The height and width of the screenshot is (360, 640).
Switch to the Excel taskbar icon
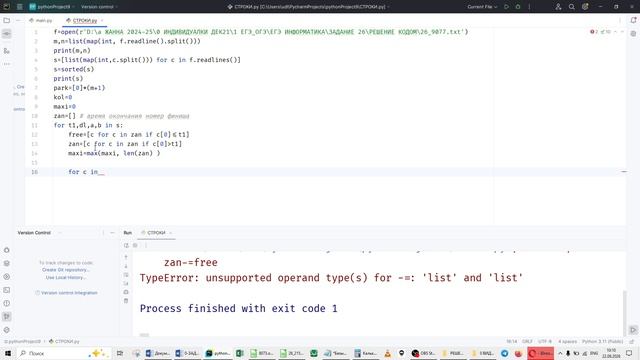click(x=240, y=353)
